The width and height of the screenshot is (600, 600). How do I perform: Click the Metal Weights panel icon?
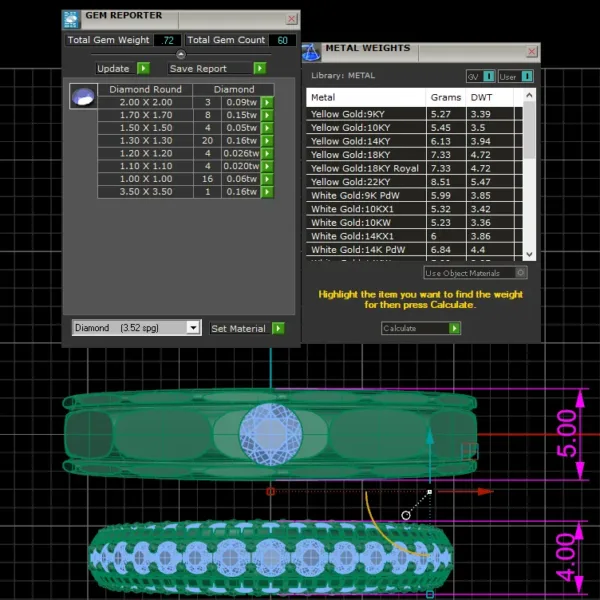pyautogui.click(x=311, y=52)
